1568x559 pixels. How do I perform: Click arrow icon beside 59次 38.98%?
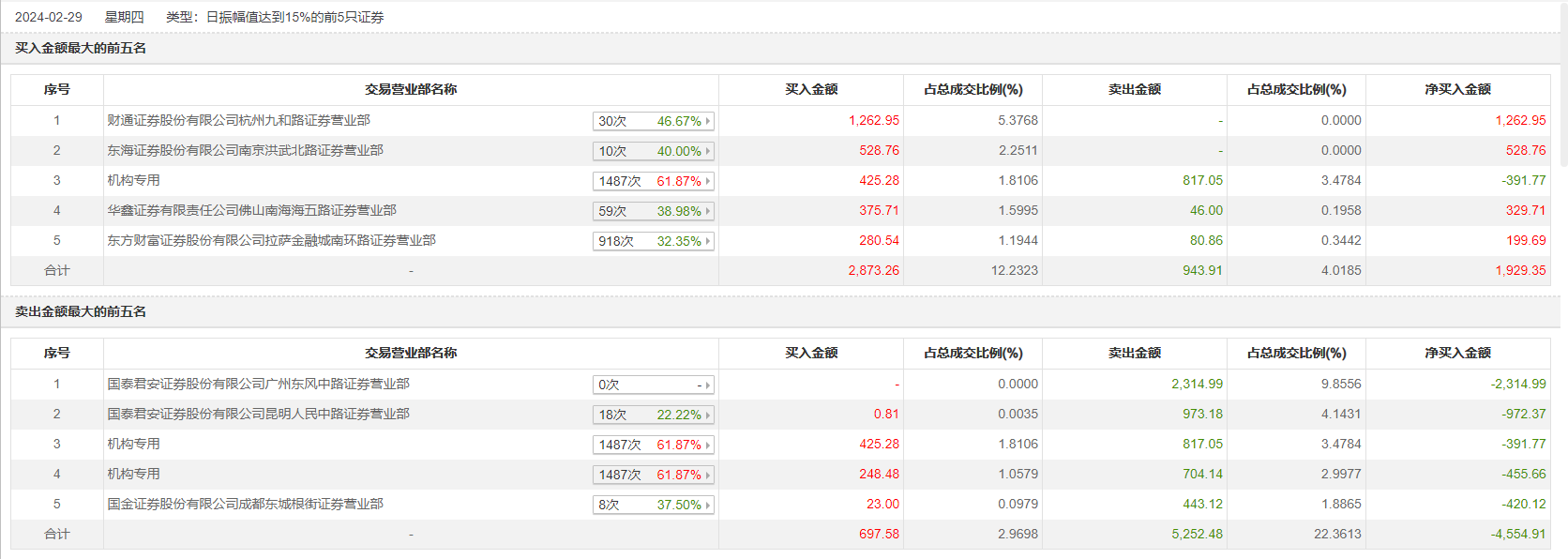(708, 211)
